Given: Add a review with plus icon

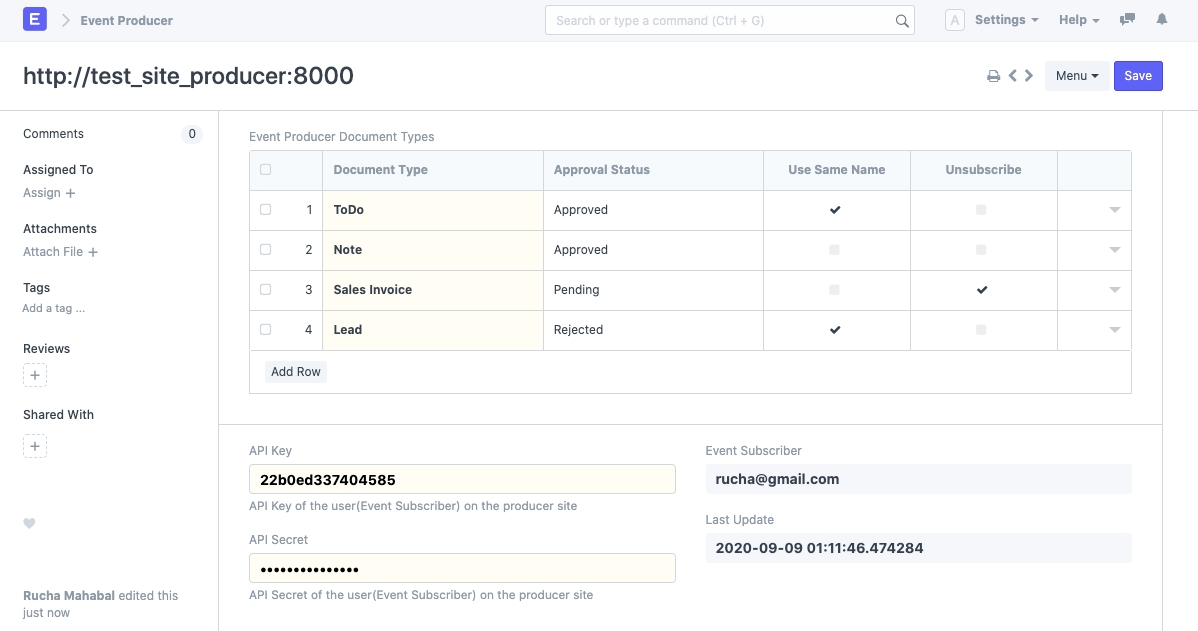Looking at the screenshot, I should click(35, 376).
